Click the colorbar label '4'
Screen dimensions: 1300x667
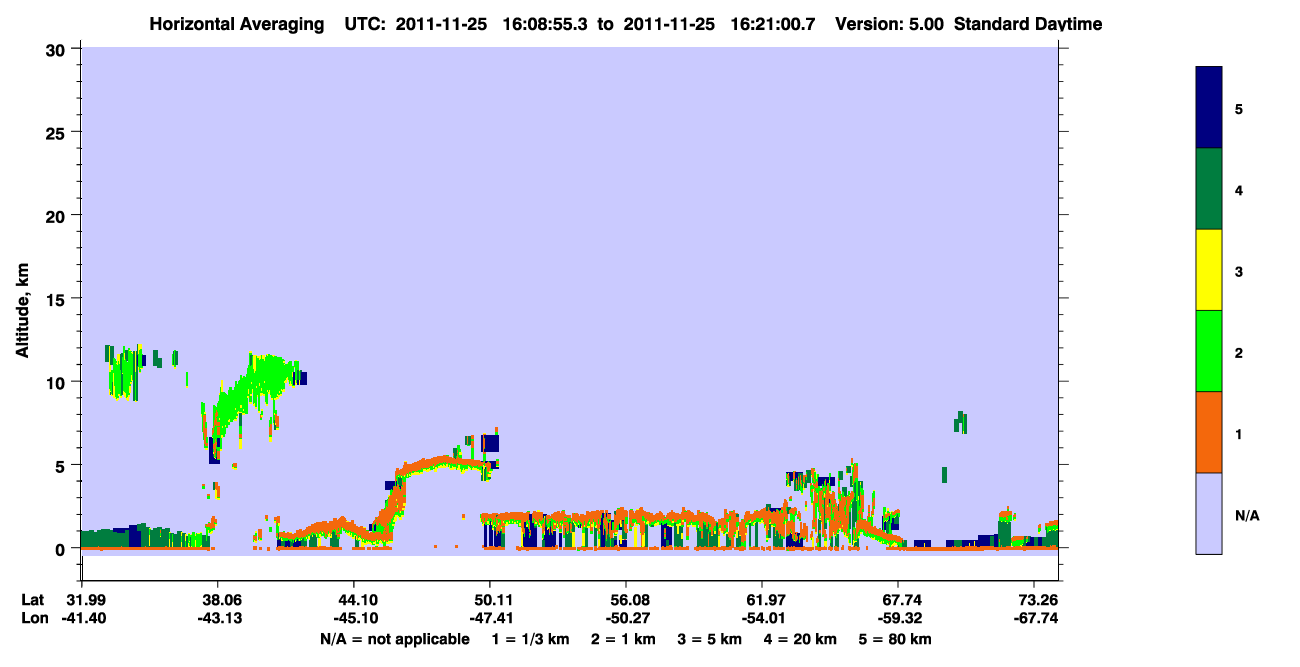1239,190
